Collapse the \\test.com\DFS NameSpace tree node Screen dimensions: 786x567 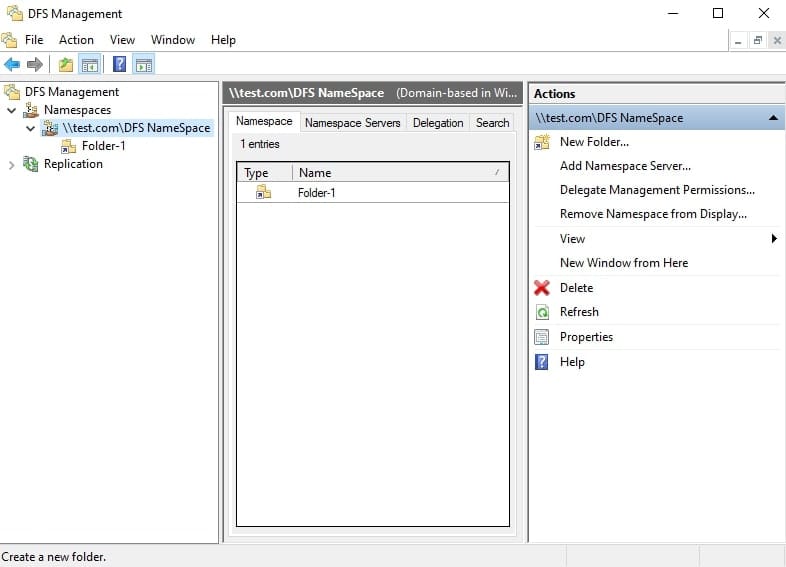coord(30,128)
